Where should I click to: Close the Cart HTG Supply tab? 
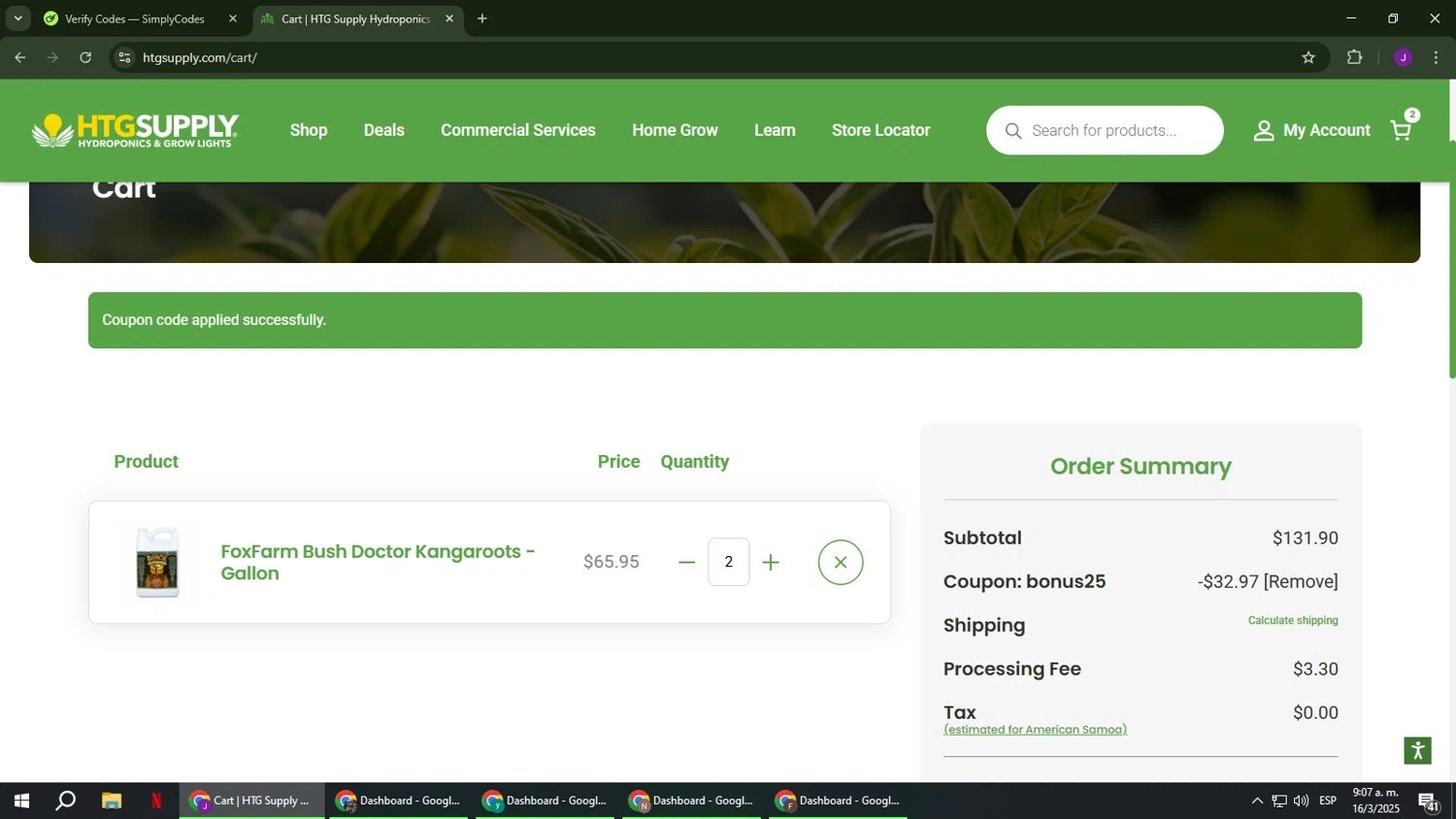tap(449, 18)
